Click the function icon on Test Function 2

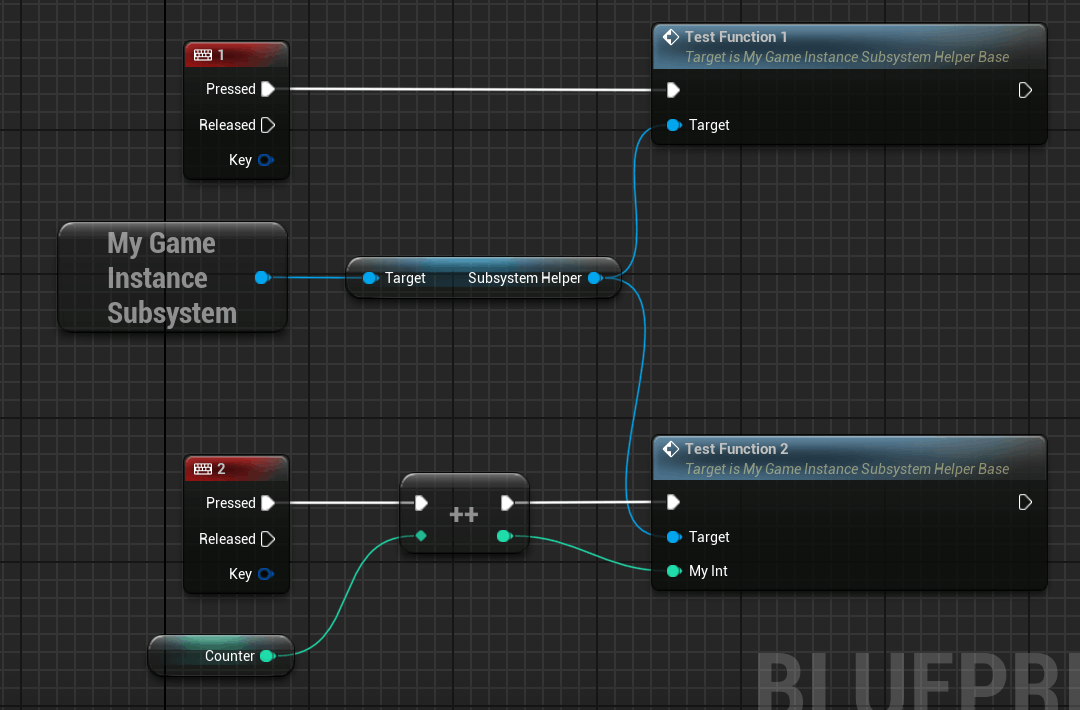[x=670, y=449]
